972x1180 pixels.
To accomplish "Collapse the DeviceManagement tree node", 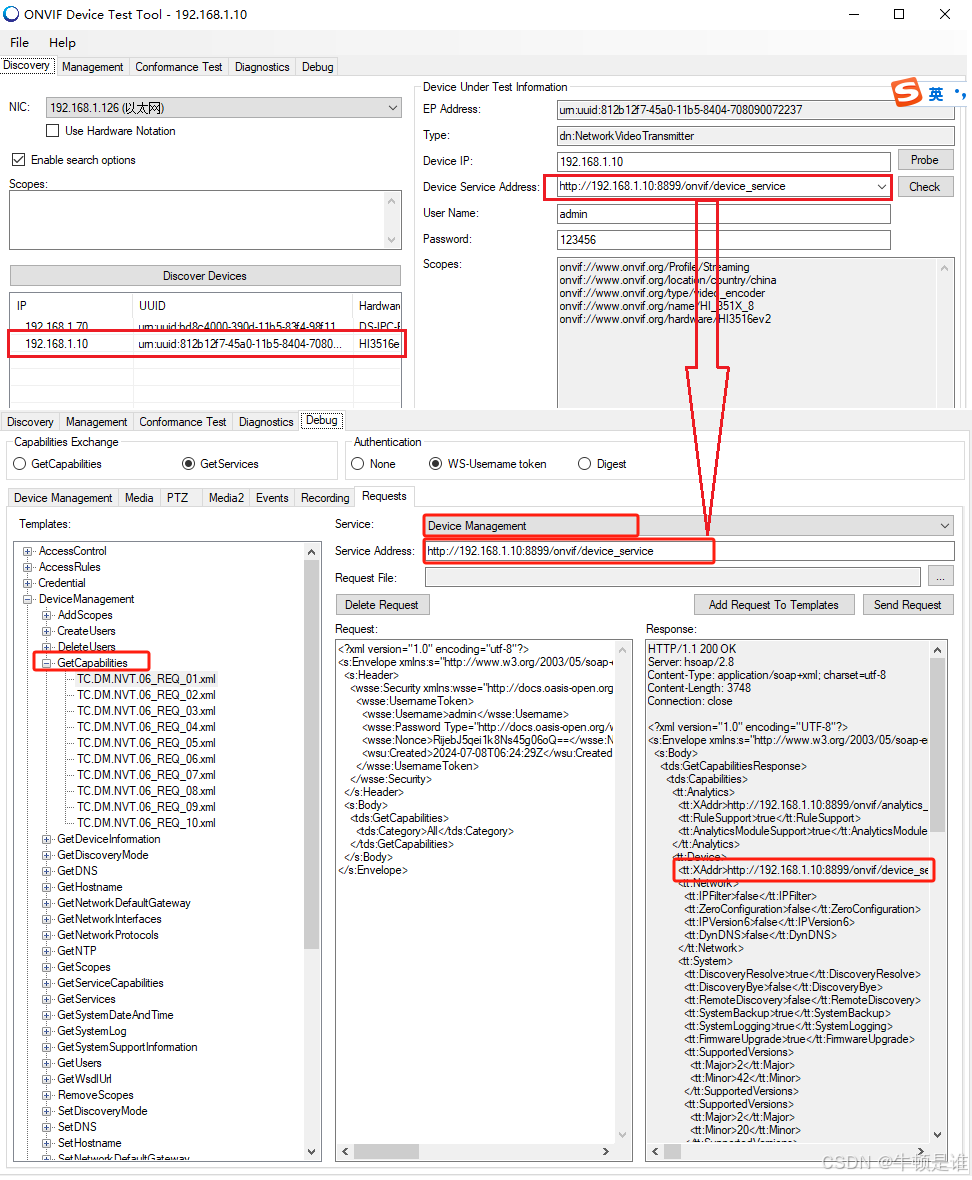I will pos(28,599).
